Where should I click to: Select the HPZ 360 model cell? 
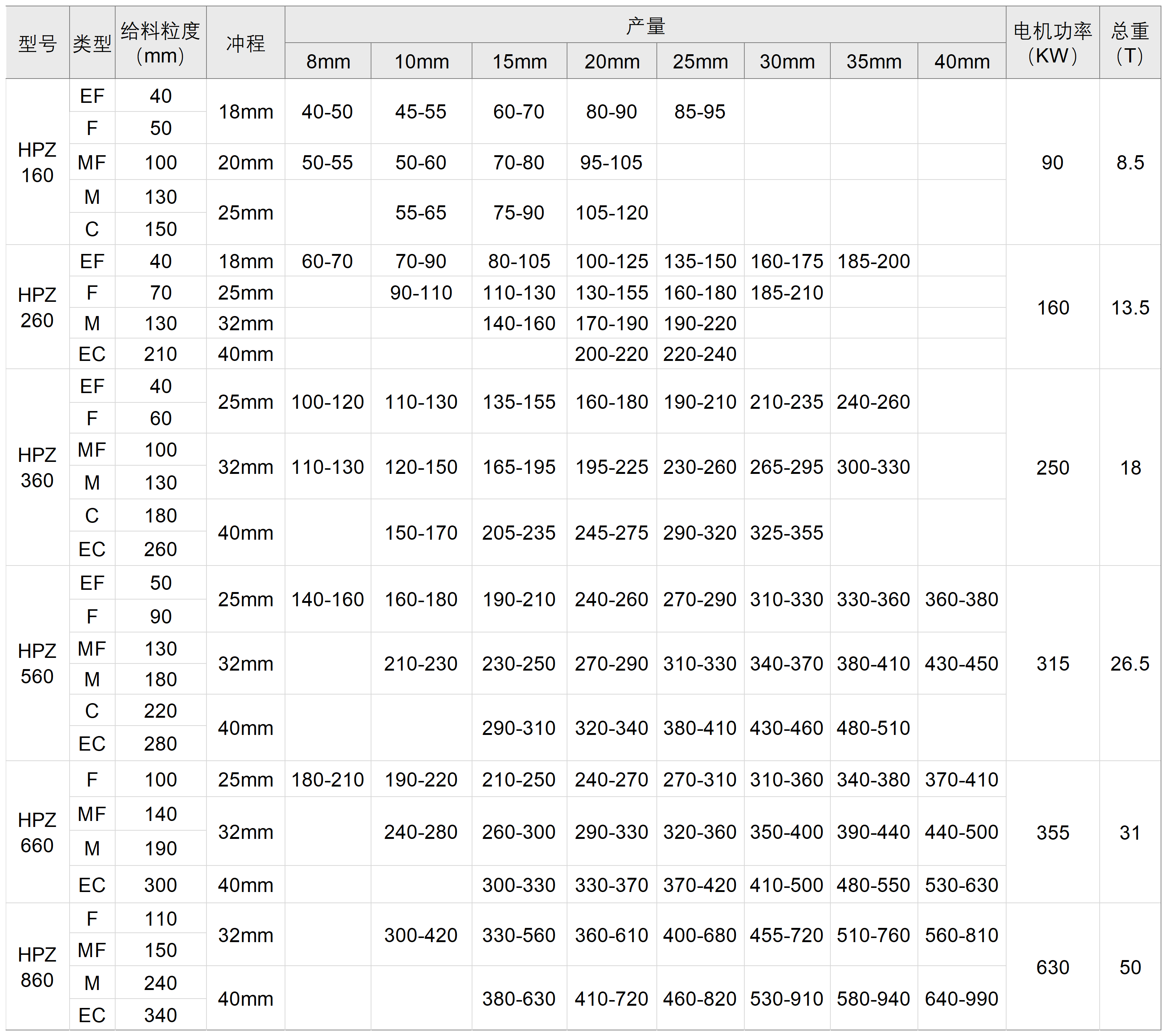click(x=37, y=468)
